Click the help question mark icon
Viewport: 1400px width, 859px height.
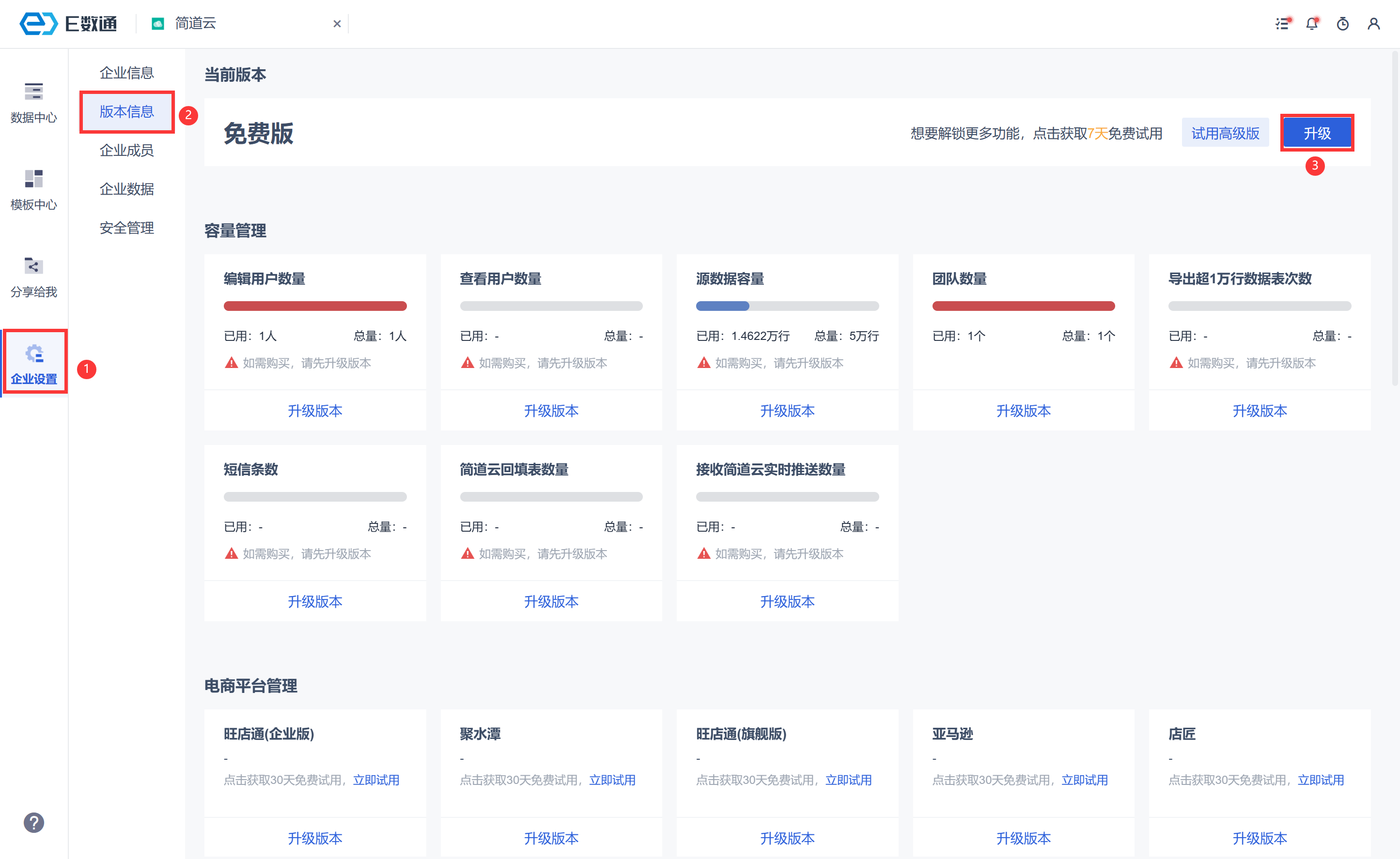coord(33,822)
